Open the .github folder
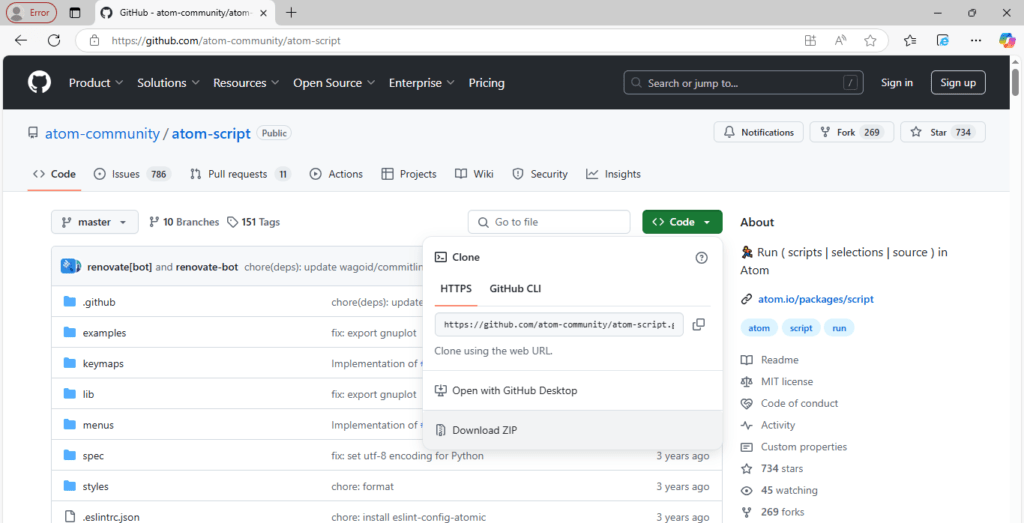Viewport: 1024px width, 523px height. click(x=99, y=302)
